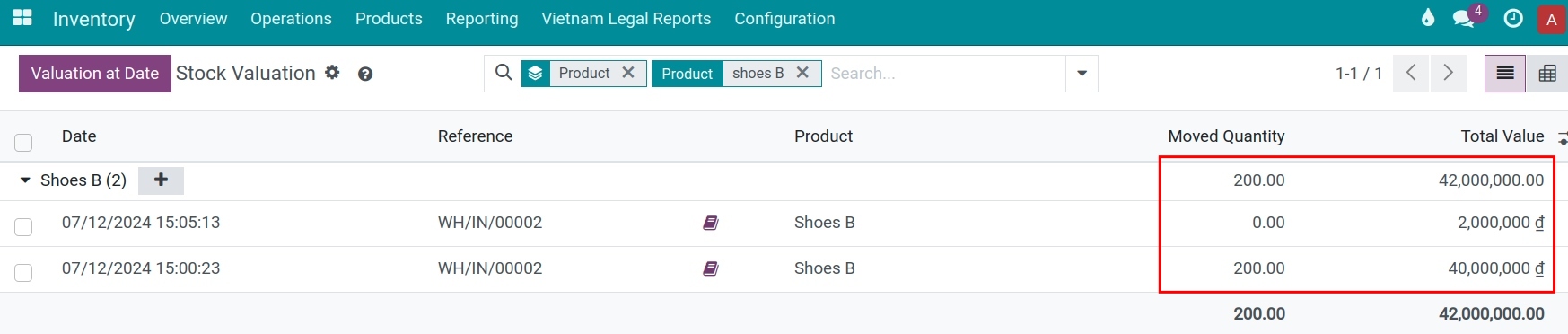Remove the Product group-by facet
This screenshot has height=334, width=1568.
[x=628, y=73]
